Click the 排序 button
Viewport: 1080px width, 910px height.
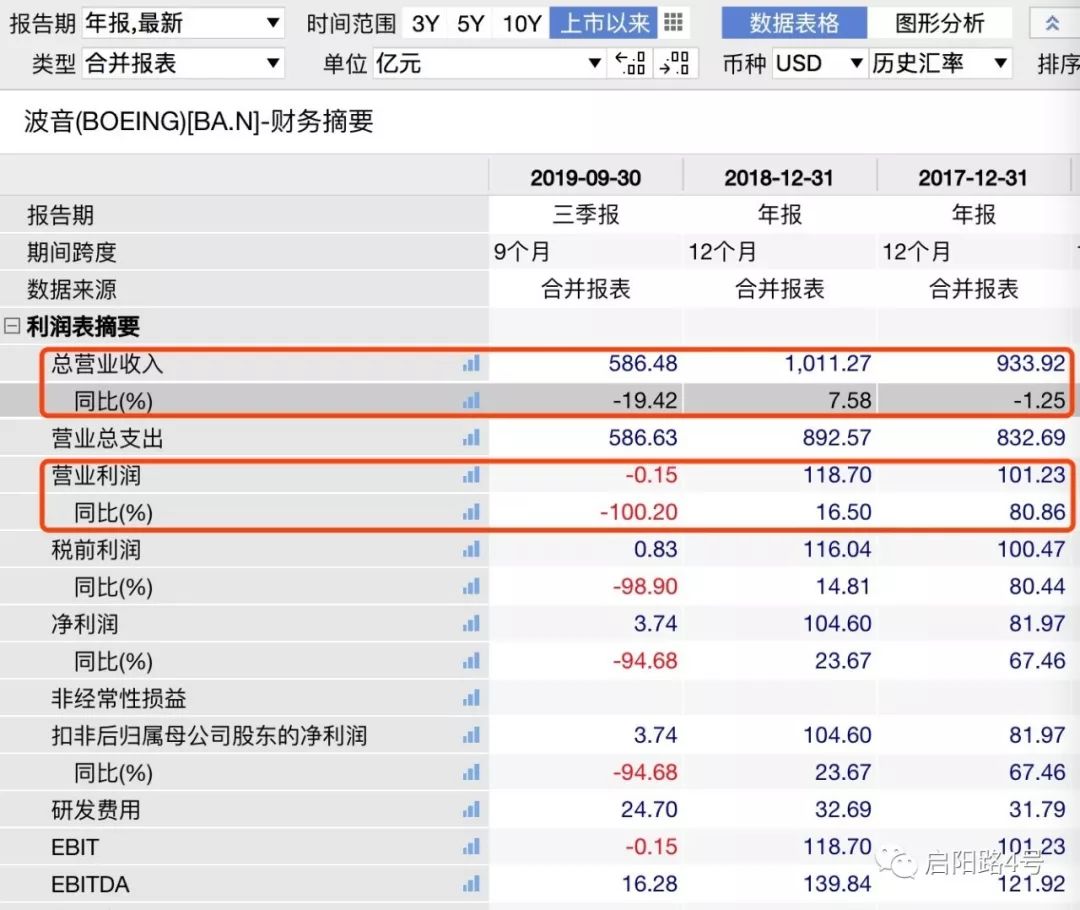[x=1058, y=64]
